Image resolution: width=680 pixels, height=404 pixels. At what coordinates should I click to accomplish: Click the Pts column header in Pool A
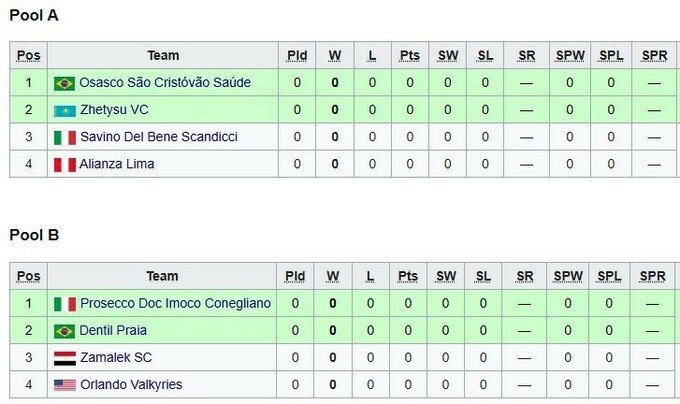pos(409,56)
